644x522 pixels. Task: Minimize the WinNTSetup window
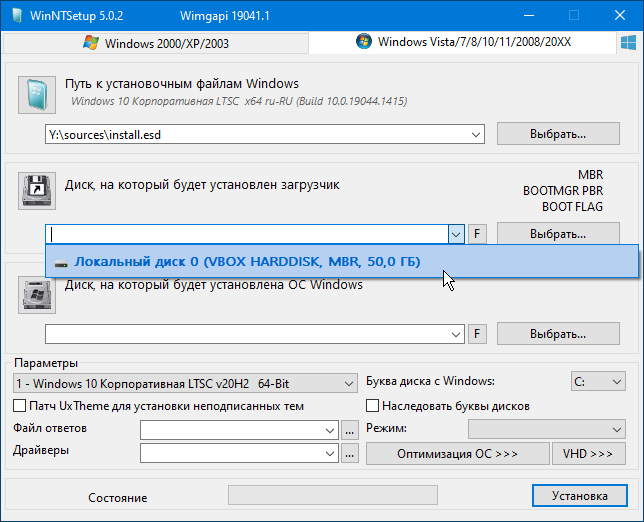(529, 16)
